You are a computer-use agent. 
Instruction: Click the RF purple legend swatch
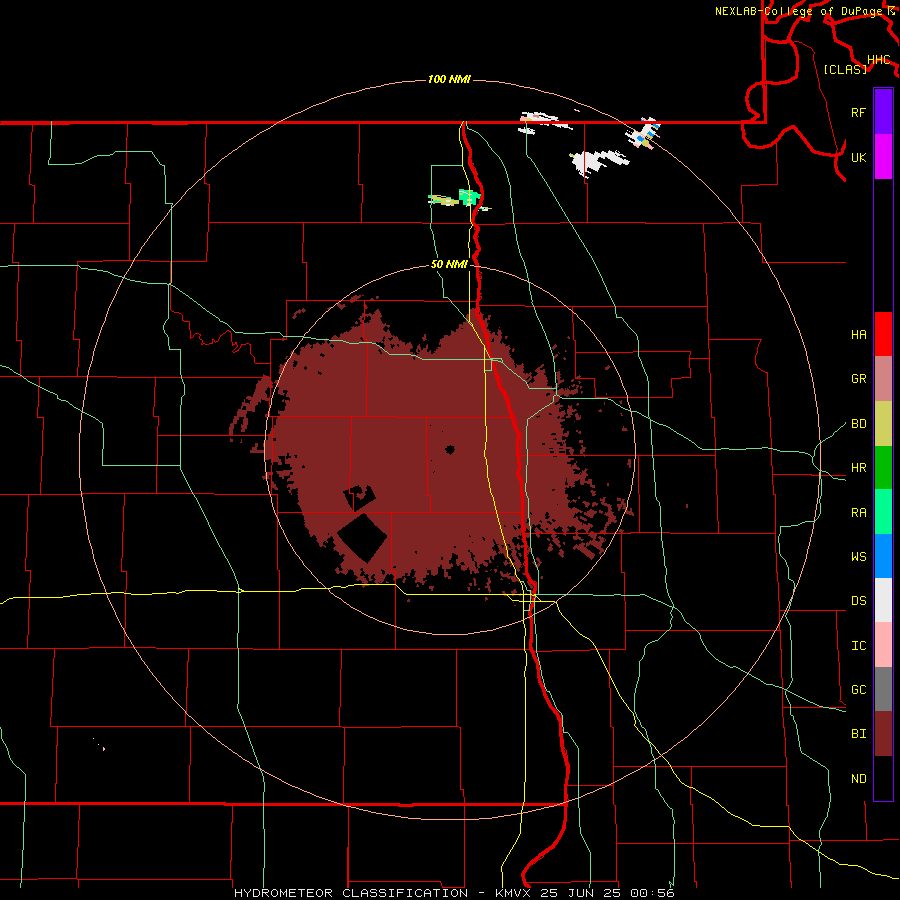tap(883, 112)
